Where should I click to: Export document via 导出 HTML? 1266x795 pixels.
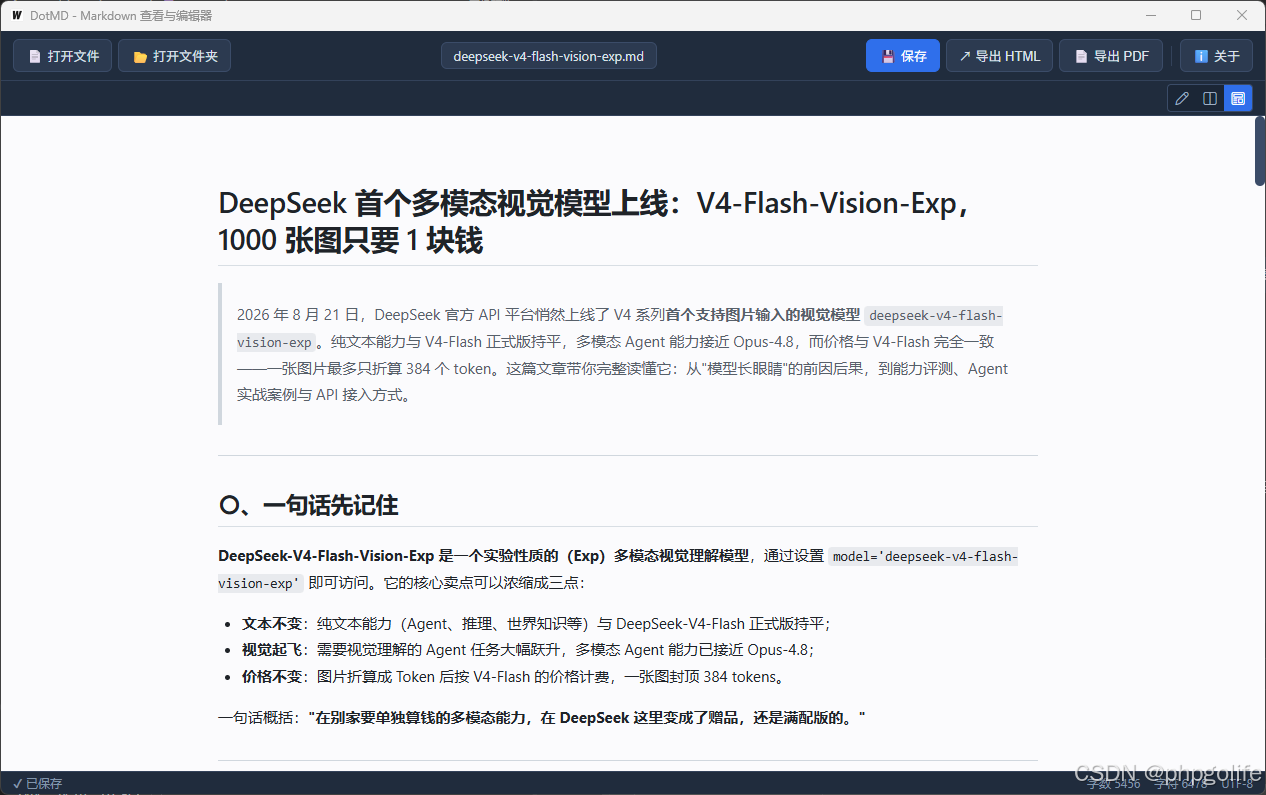click(x=1000, y=56)
